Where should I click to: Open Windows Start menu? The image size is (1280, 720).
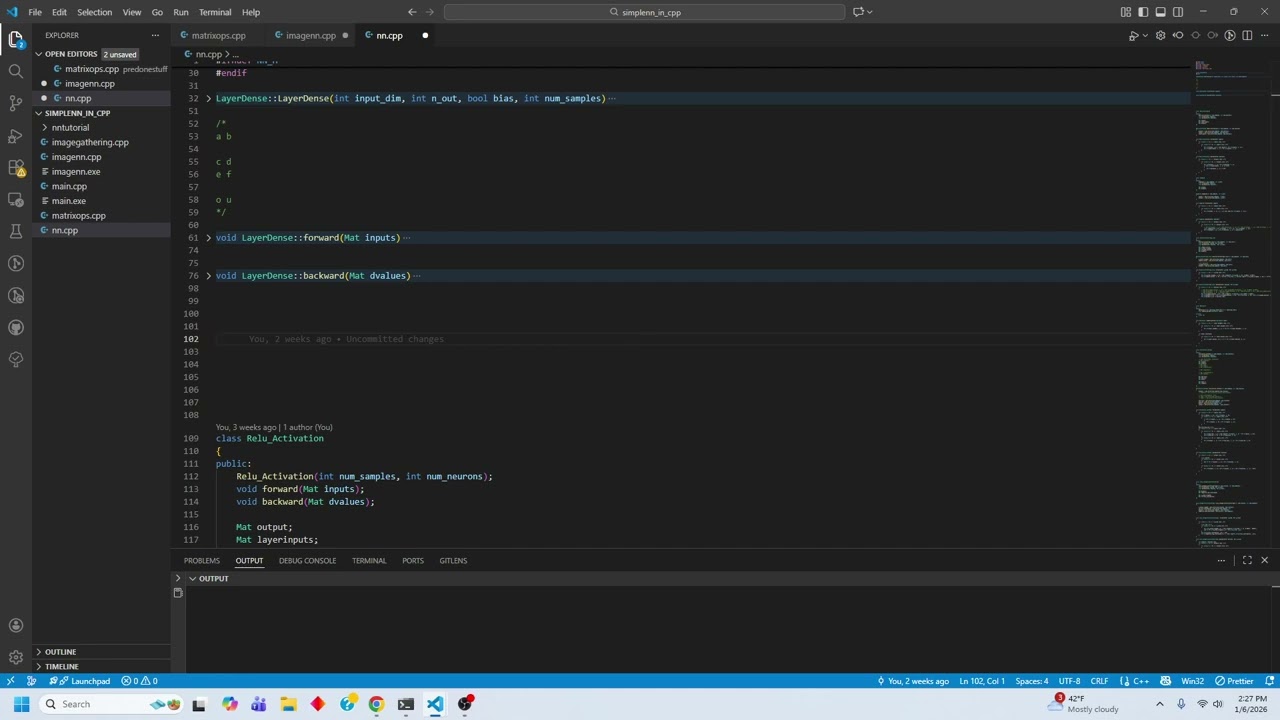click(x=21, y=704)
